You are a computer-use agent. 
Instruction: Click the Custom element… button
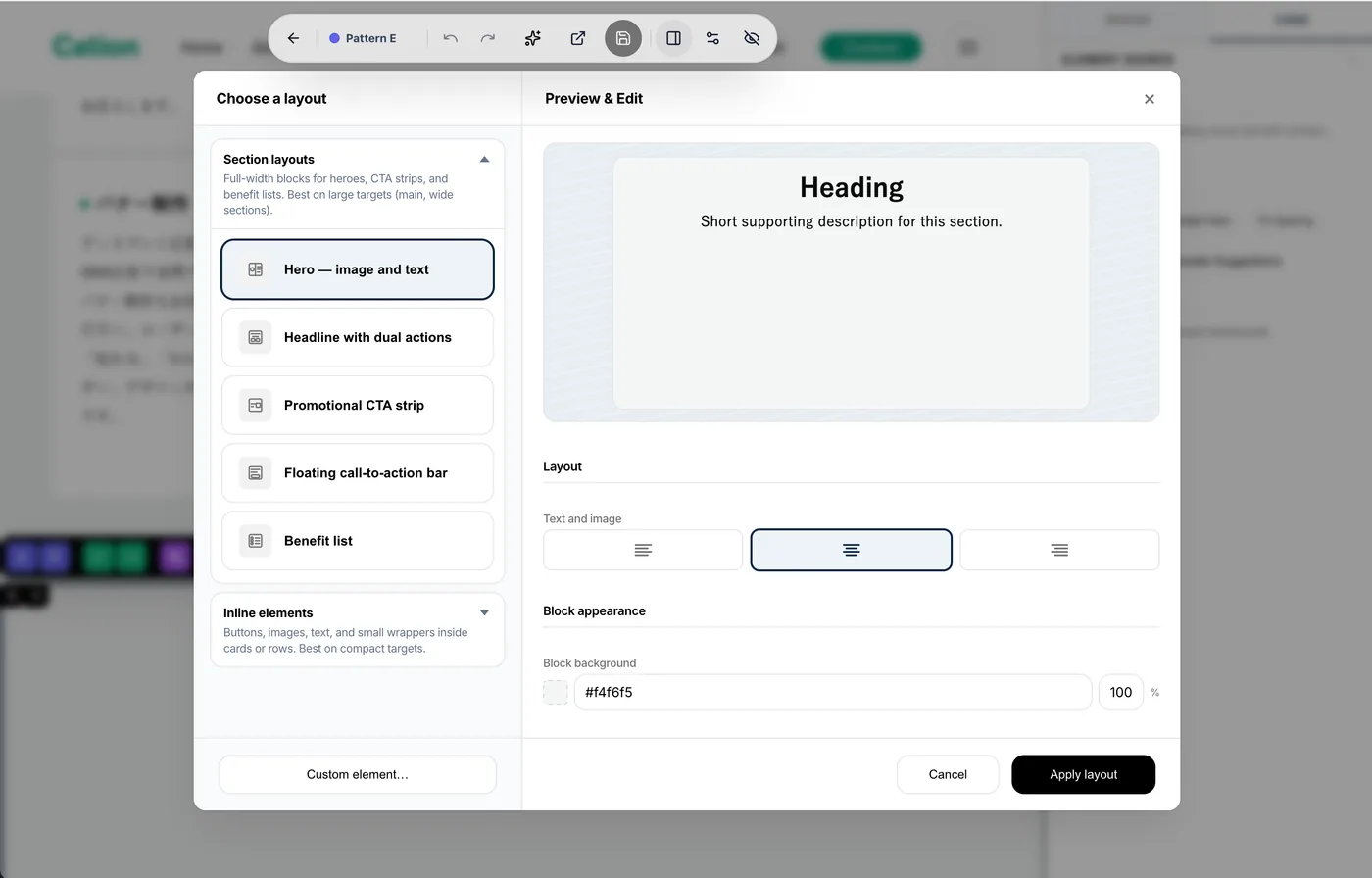[358, 774]
